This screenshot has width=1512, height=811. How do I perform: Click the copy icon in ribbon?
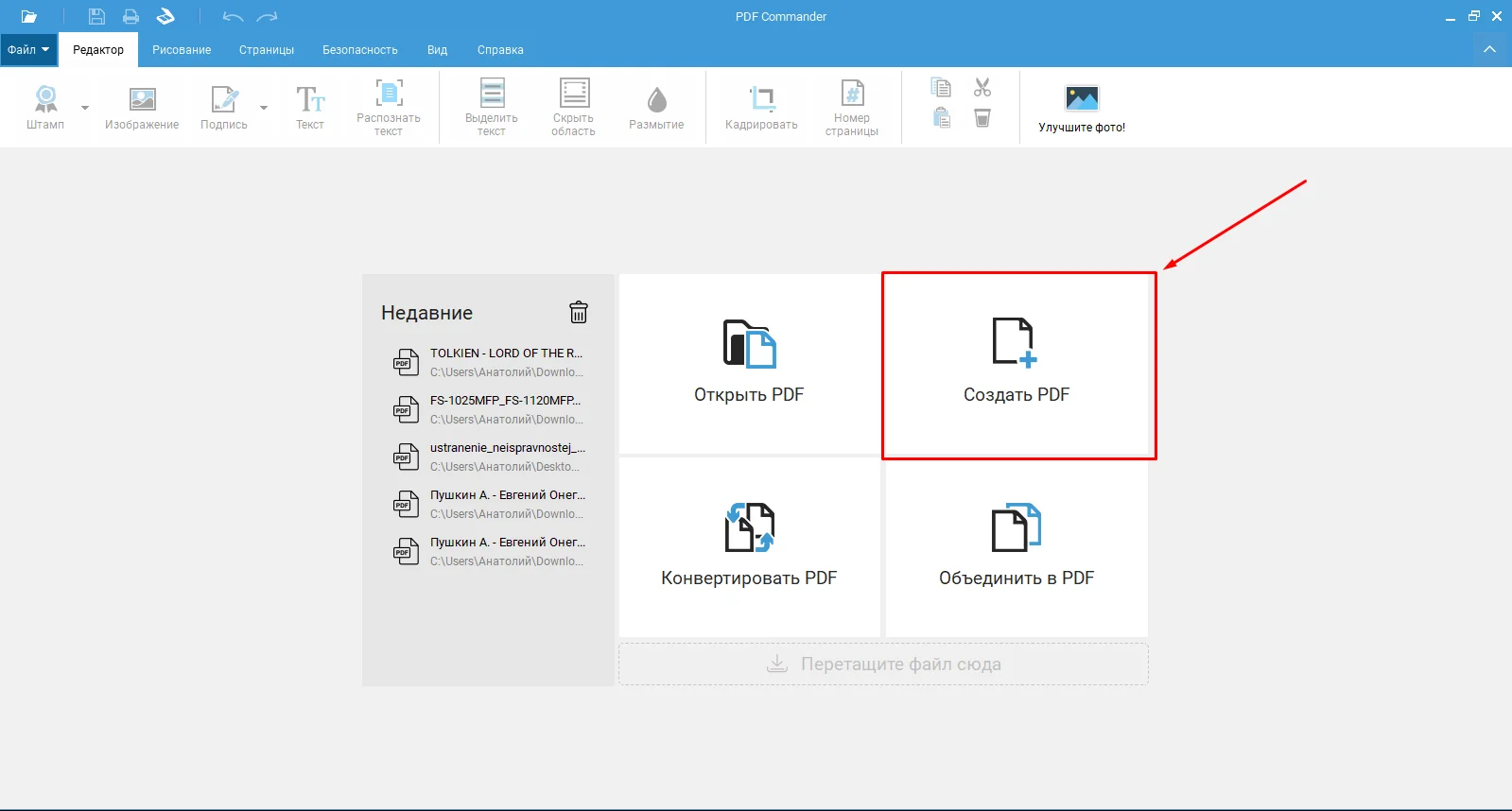[x=941, y=88]
